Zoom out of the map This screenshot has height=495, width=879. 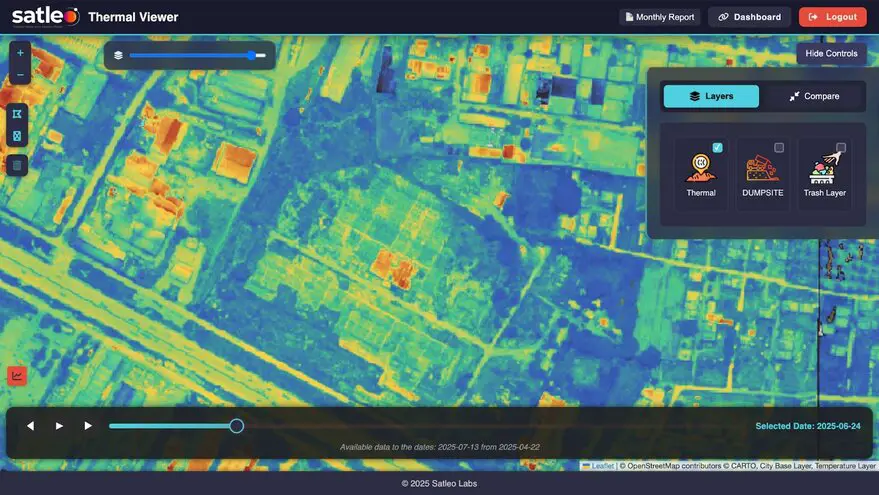[x=20, y=75]
